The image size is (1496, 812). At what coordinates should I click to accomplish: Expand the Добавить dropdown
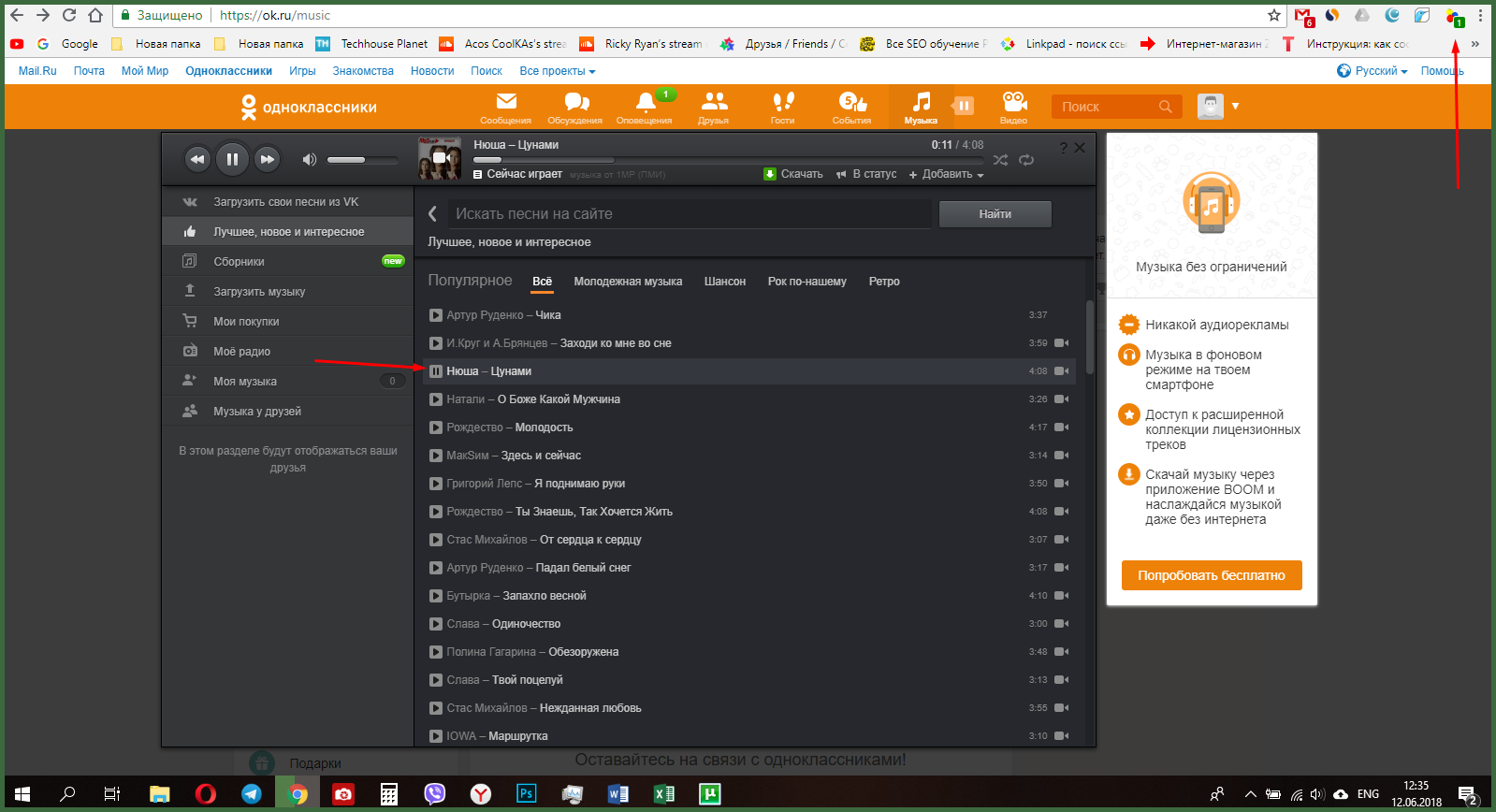click(946, 174)
